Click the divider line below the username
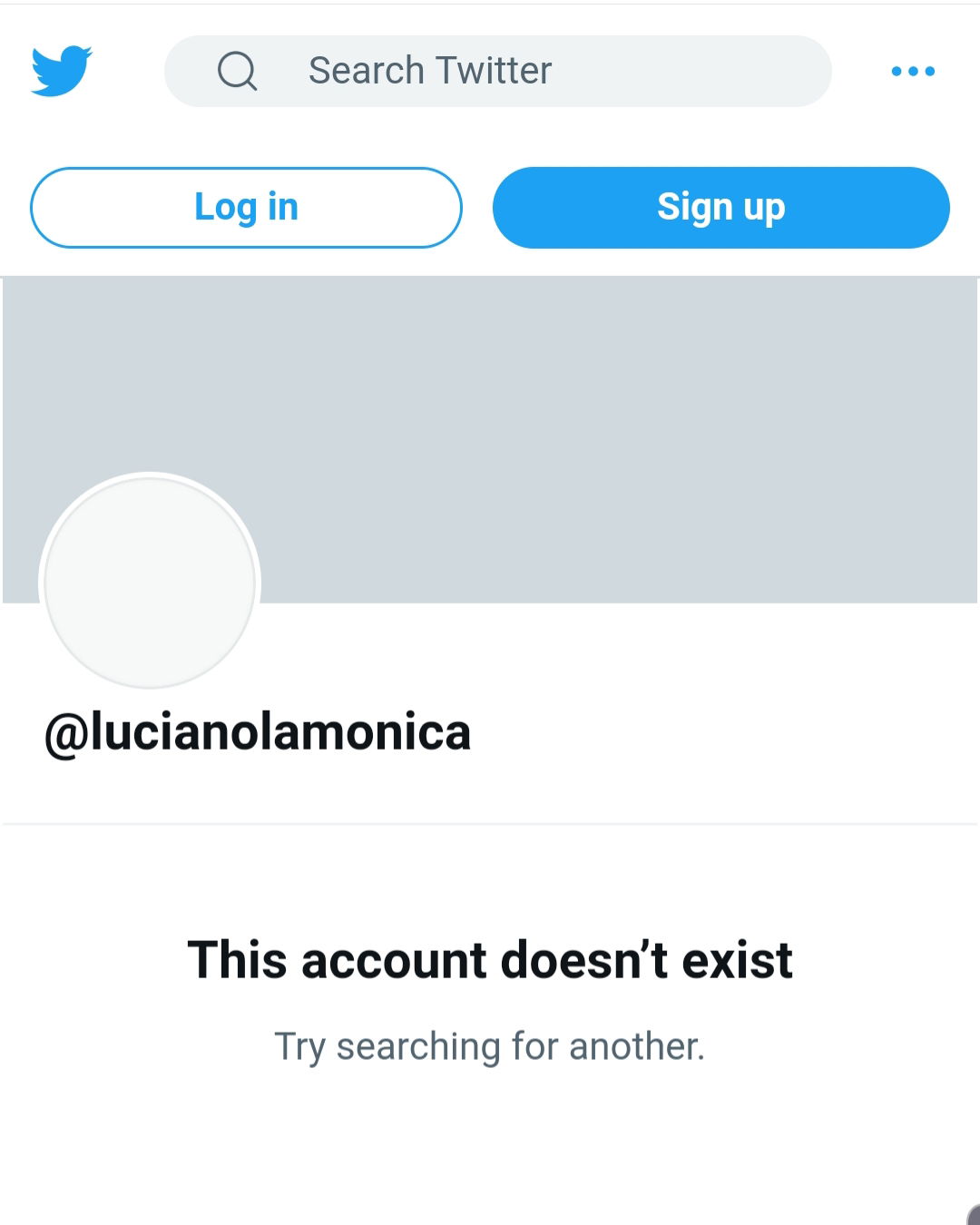 click(490, 824)
